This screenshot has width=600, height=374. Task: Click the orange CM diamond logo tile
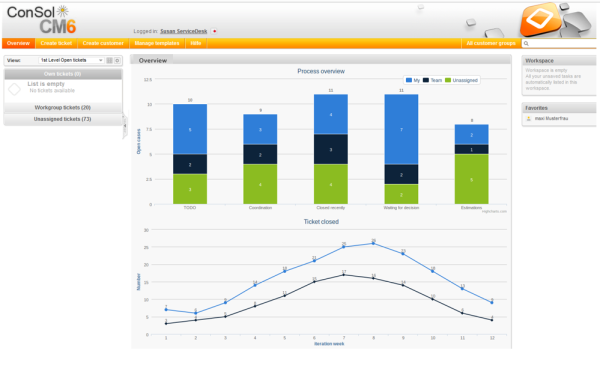[x=541, y=19]
